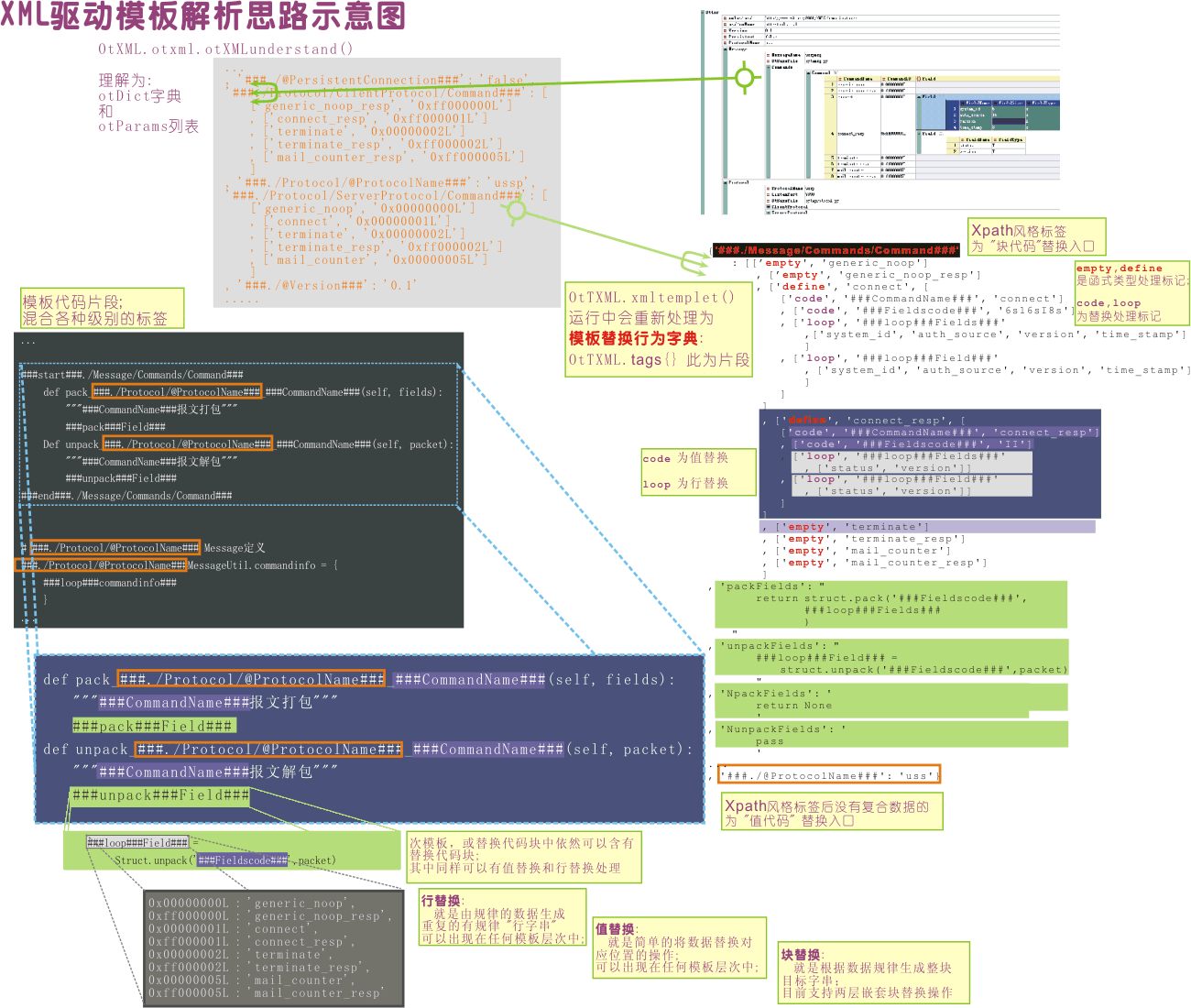Collapse the Field sub-table in the connect row
Viewport: 1191px width, 1008px height.
pos(919,96)
